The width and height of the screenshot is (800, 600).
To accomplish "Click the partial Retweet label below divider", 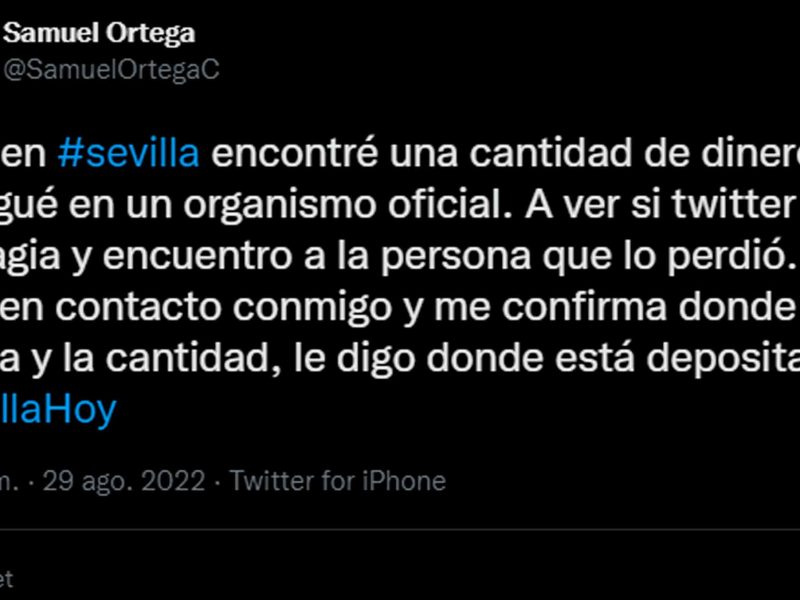I will (x=6, y=579).
